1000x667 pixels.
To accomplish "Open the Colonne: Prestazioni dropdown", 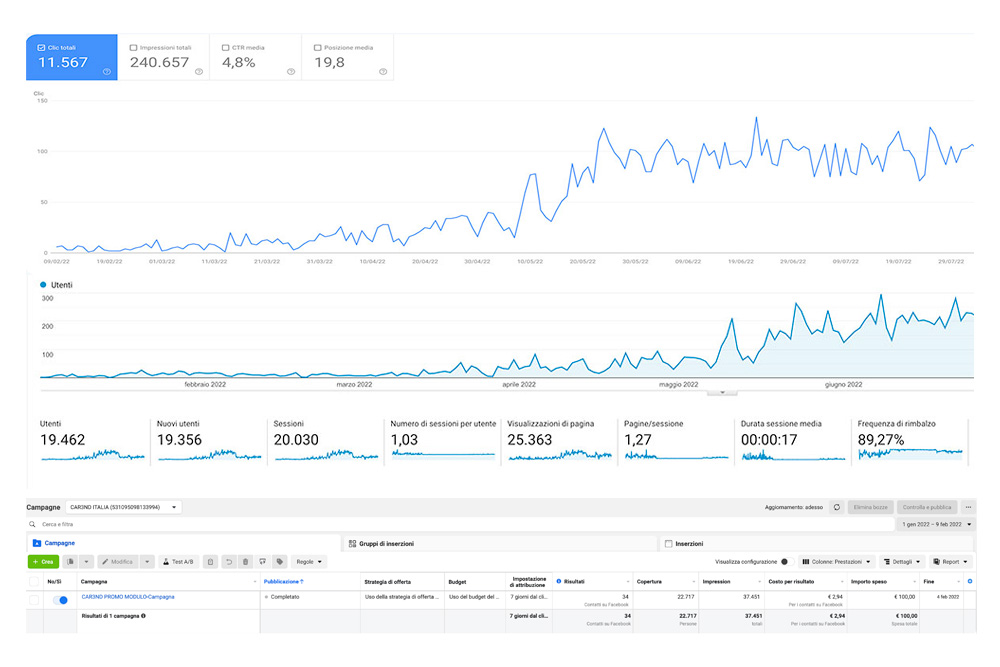I will [x=836, y=562].
